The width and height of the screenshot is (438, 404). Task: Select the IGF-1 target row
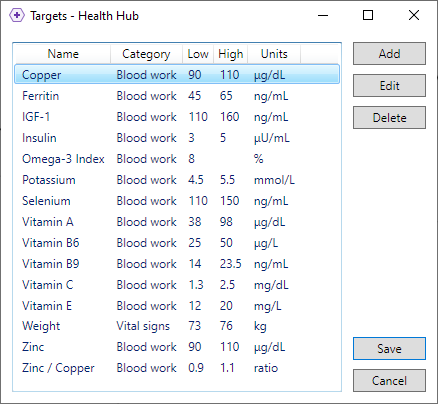tap(177, 117)
